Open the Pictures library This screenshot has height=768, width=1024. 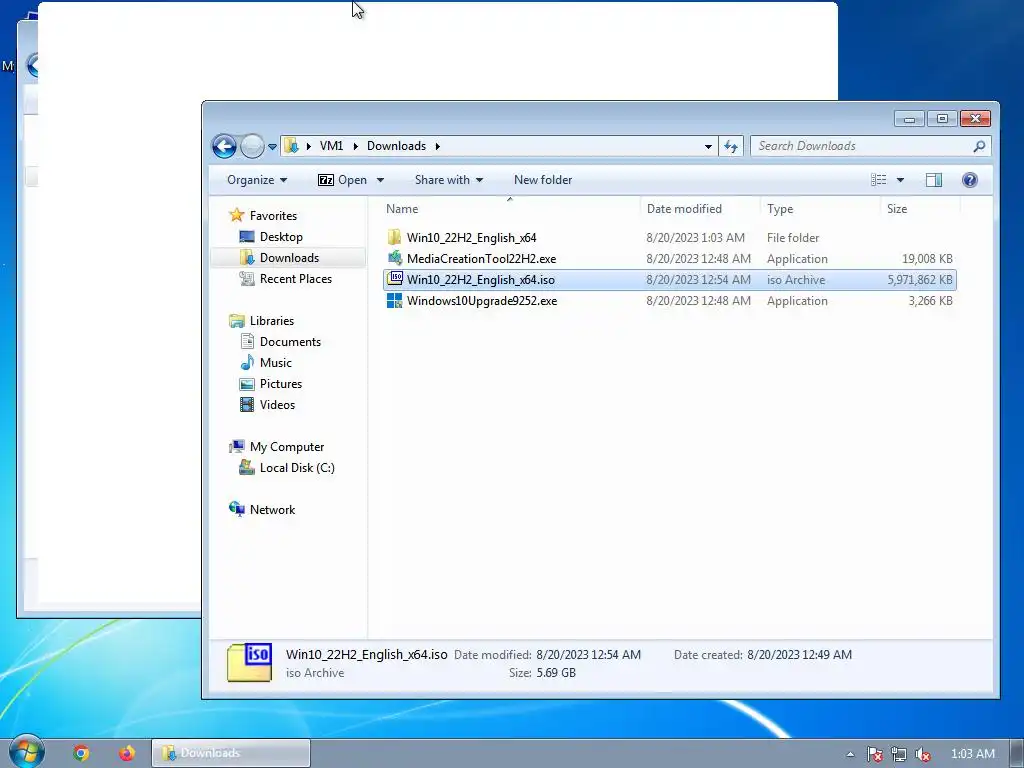pos(281,383)
